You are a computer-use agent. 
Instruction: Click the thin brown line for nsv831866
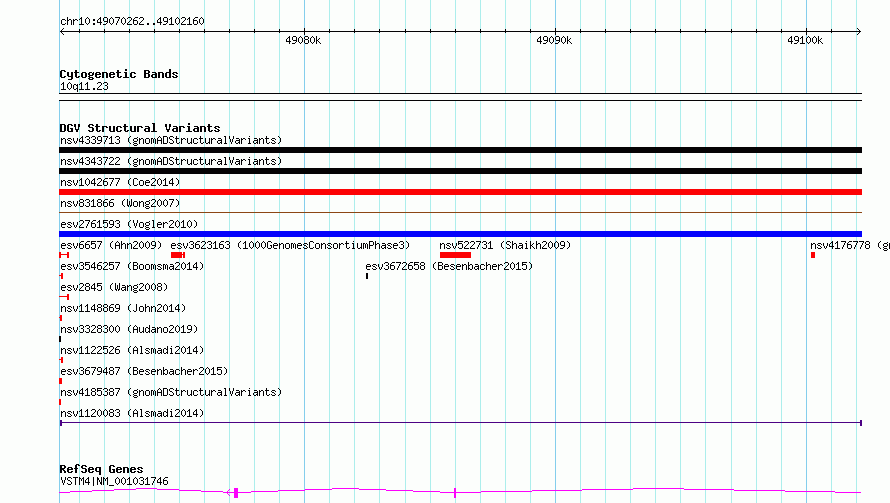pyautogui.click(x=460, y=213)
